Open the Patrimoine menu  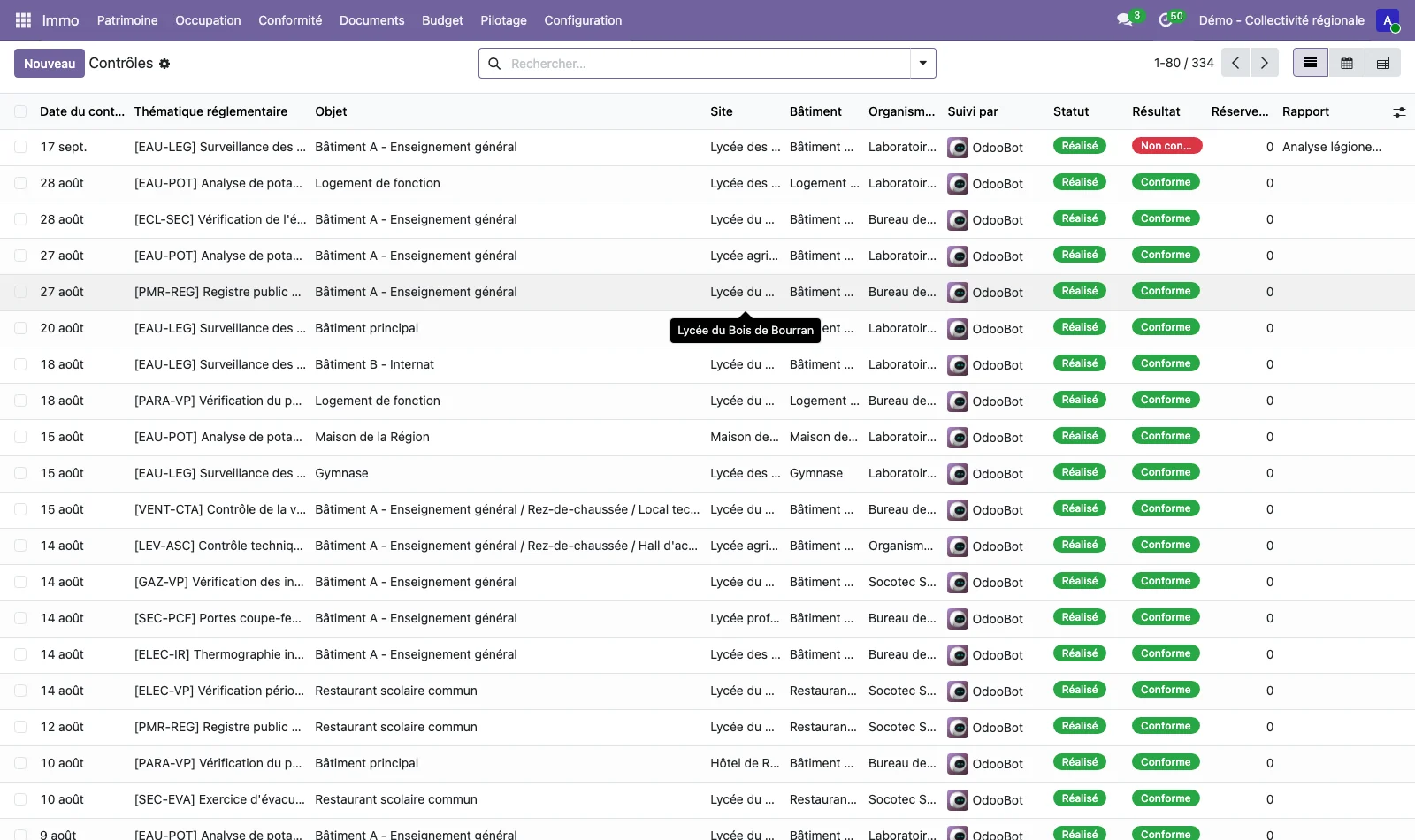click(127, 20)
